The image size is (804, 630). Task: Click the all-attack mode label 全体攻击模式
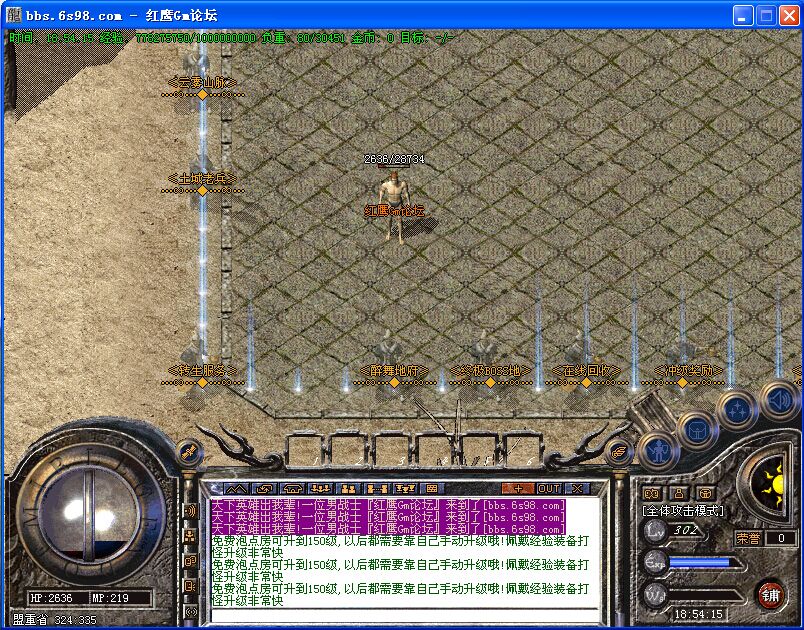pyautogui.click(x=684, y=511)
